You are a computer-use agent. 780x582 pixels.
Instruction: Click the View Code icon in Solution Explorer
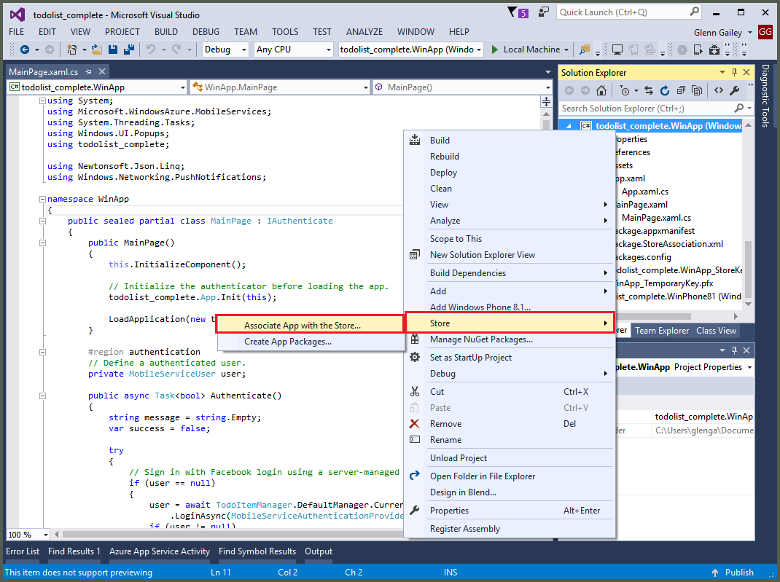click(x=717, y=91)
